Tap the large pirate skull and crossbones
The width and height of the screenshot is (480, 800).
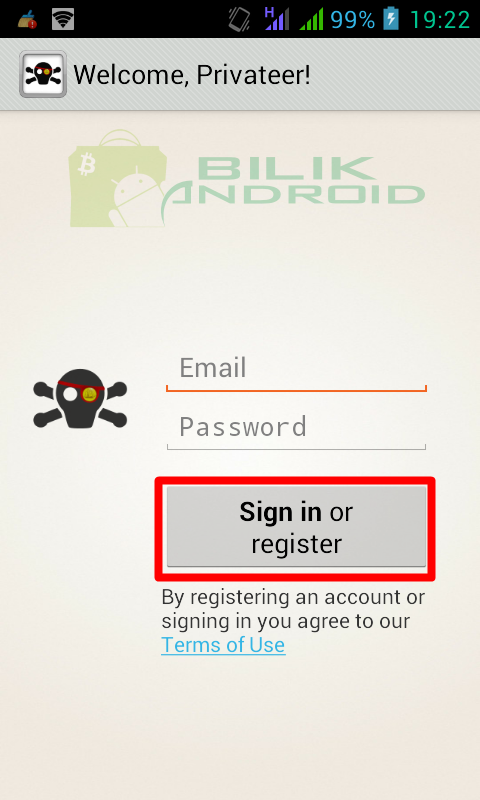pyautogui.click(x=80, y=399)
